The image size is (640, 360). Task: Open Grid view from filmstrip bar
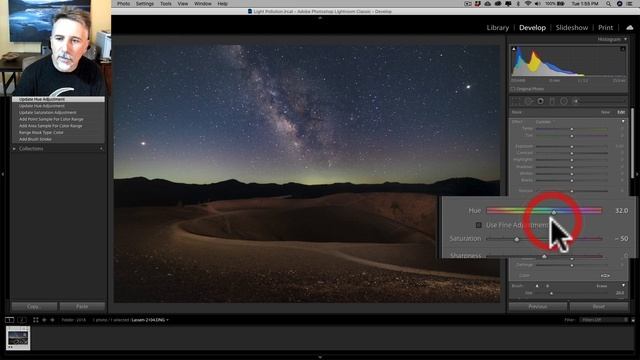(36, 320)
